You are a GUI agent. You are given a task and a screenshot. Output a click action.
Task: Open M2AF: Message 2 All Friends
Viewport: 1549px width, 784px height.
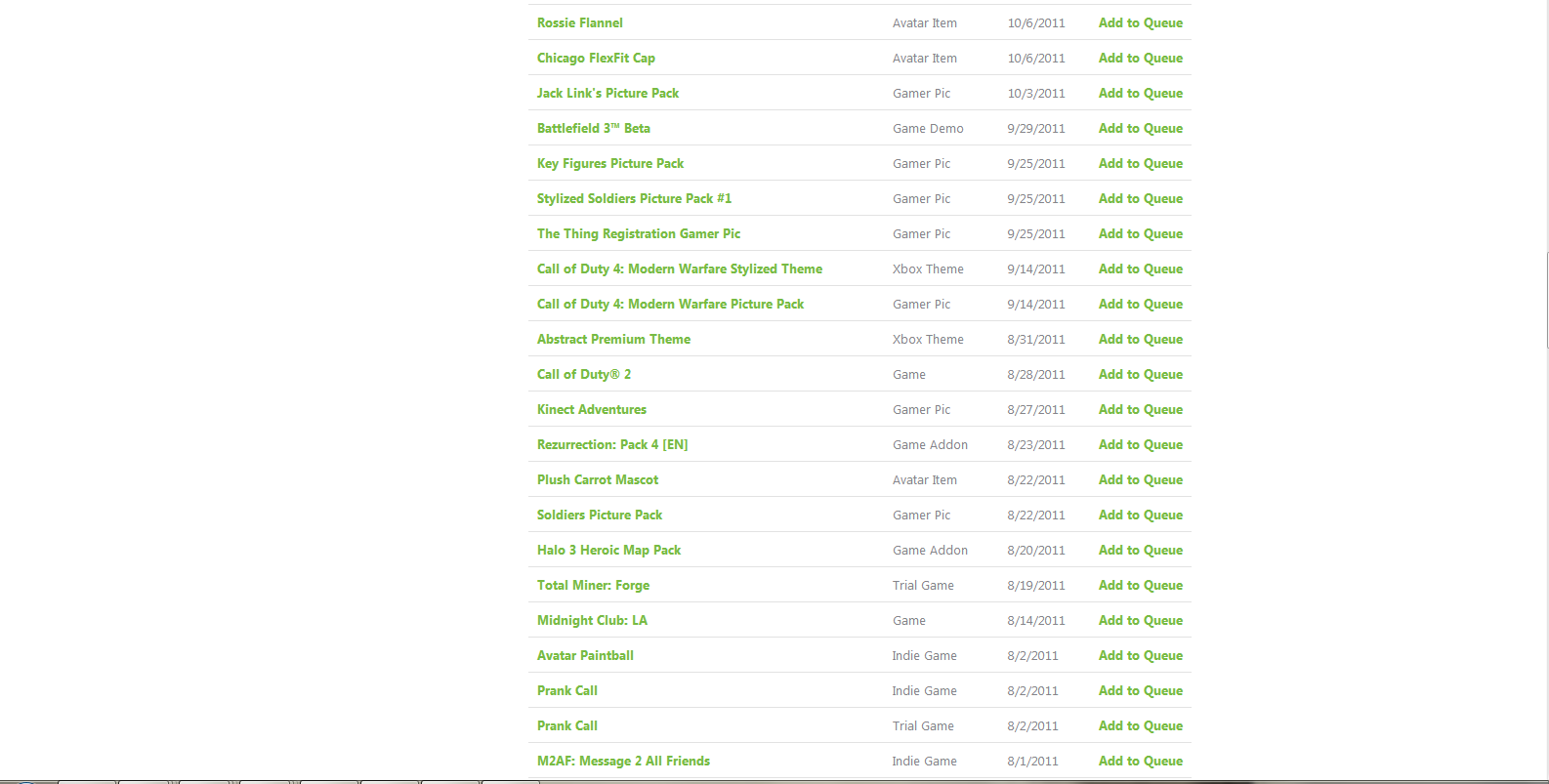click(623, 761)
